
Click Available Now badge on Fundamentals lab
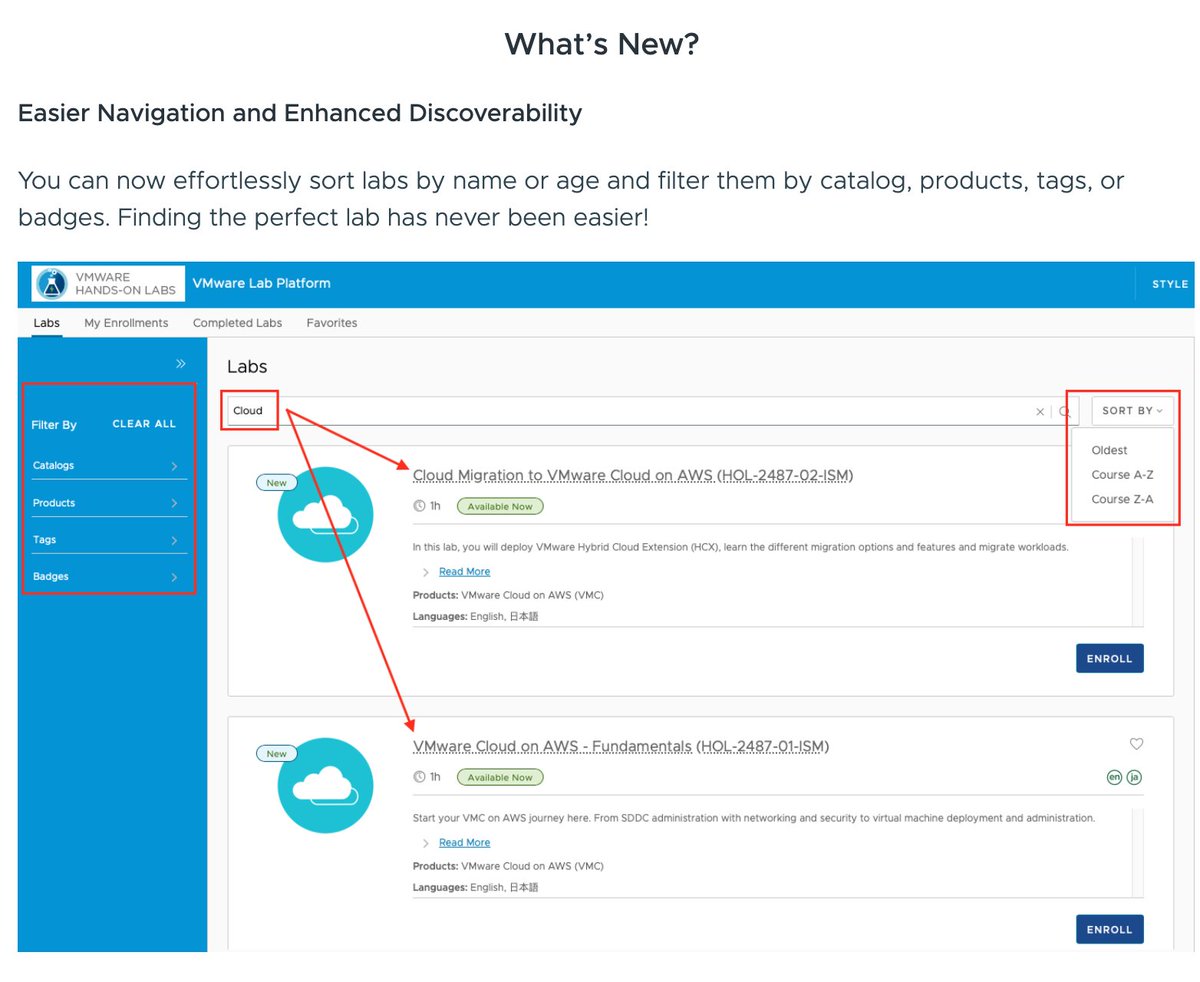(x=500, y=777)
